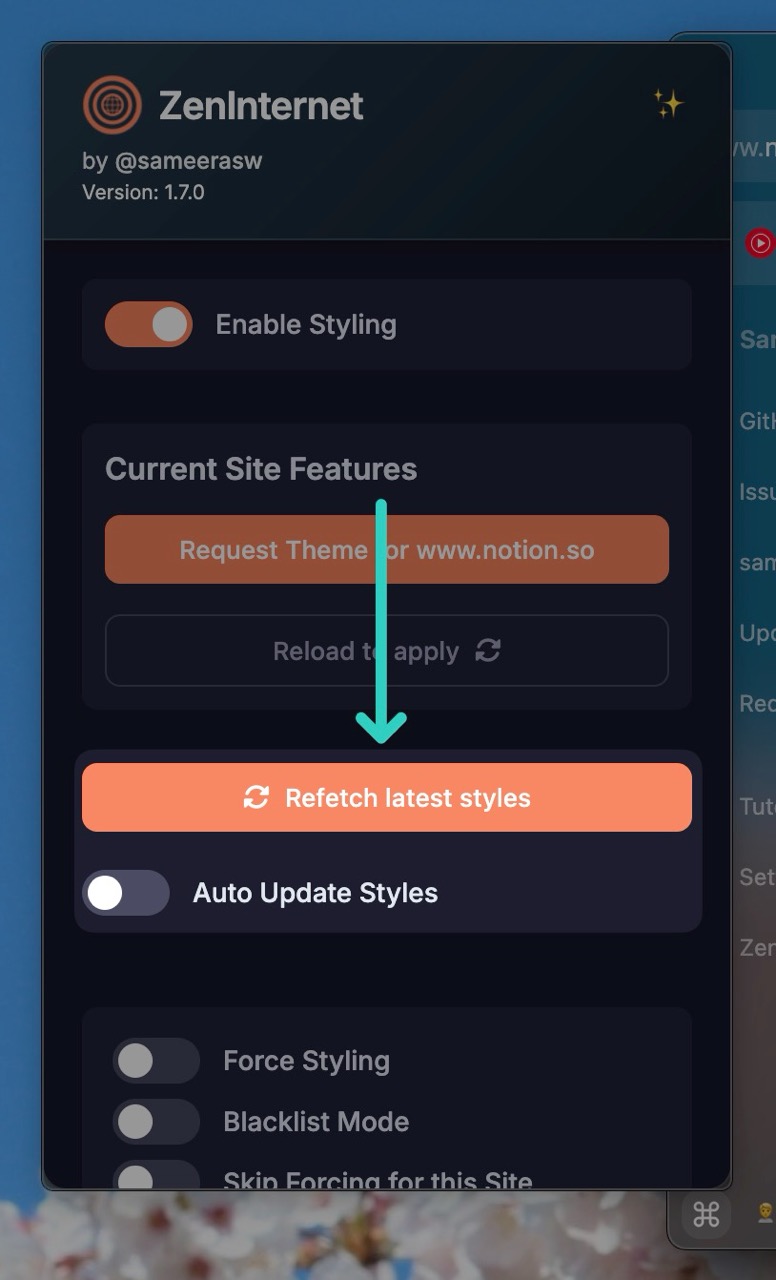Open the YouTube Music red play icon
Image resolution: width=776 pixels, height=1280 pixels.
tap(761, 243)
